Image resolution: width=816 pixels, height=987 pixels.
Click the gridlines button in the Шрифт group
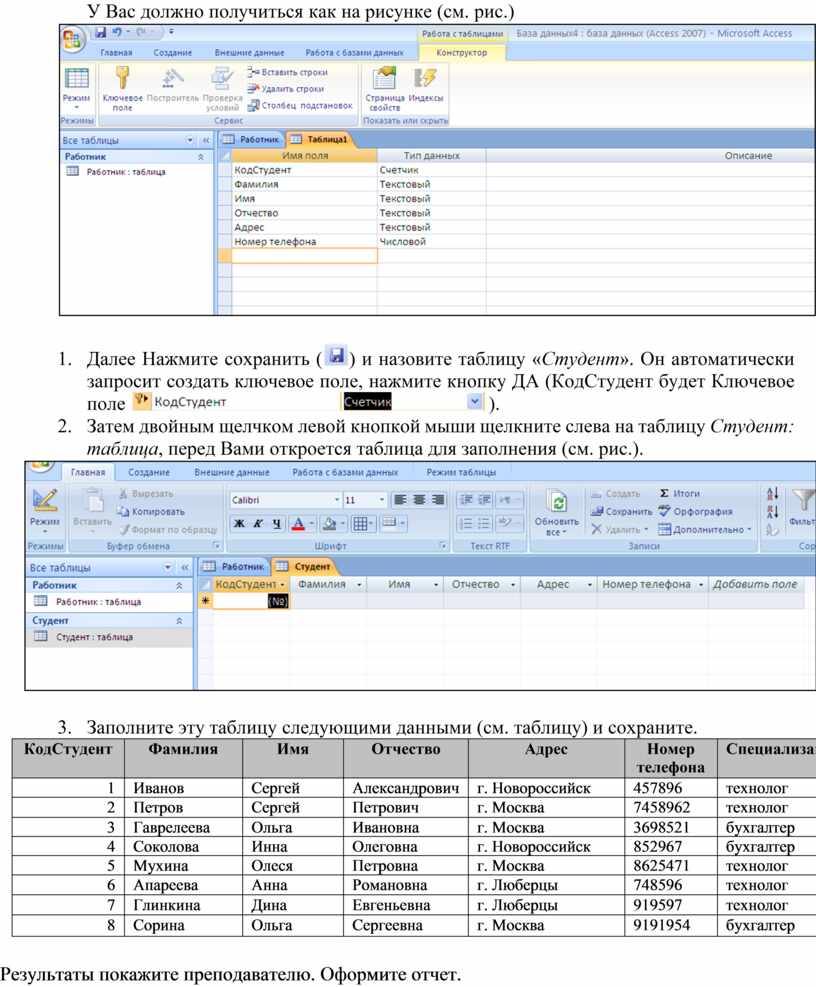(363, 524)
